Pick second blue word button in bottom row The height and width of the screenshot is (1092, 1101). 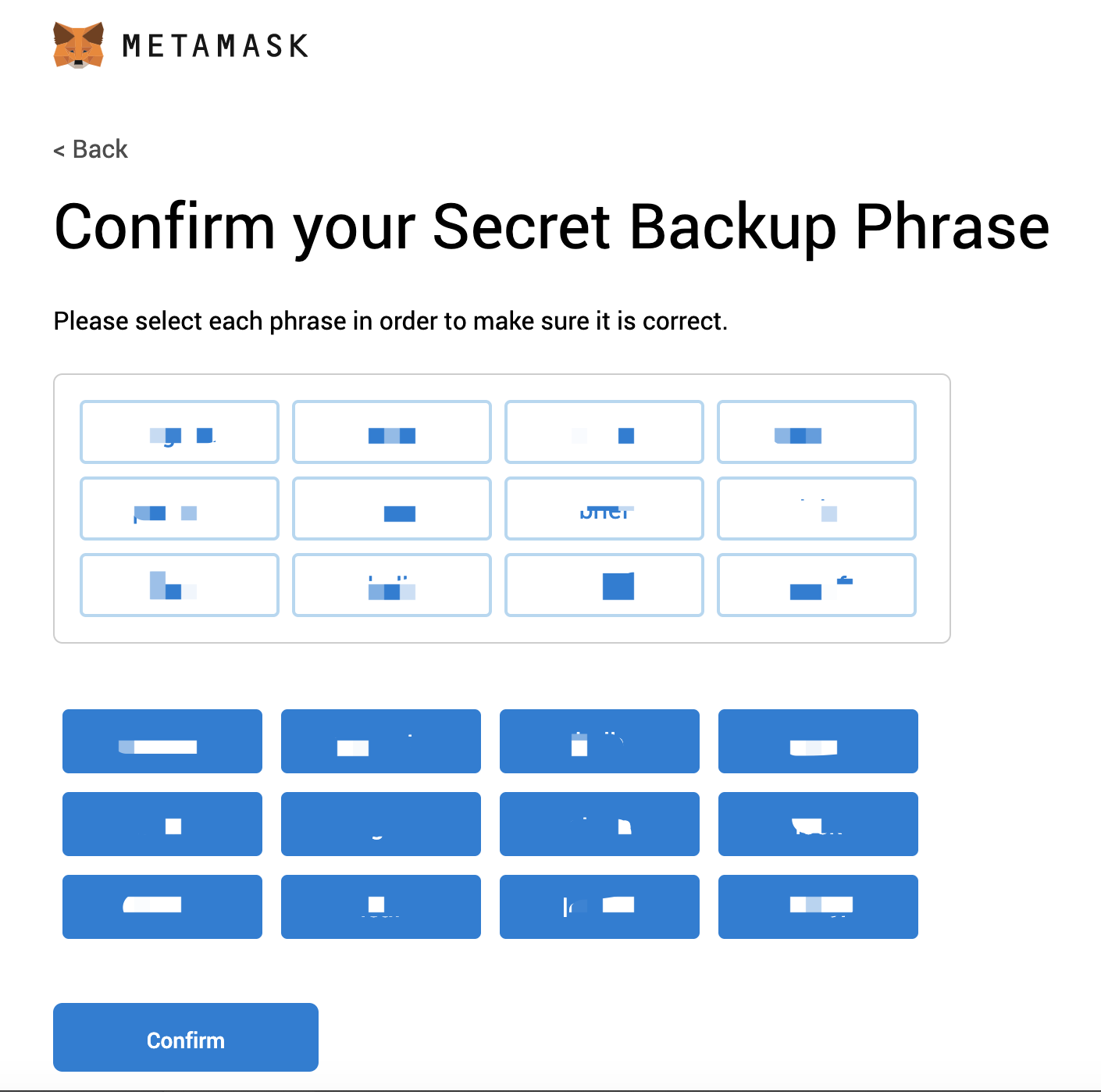[381, 907]
